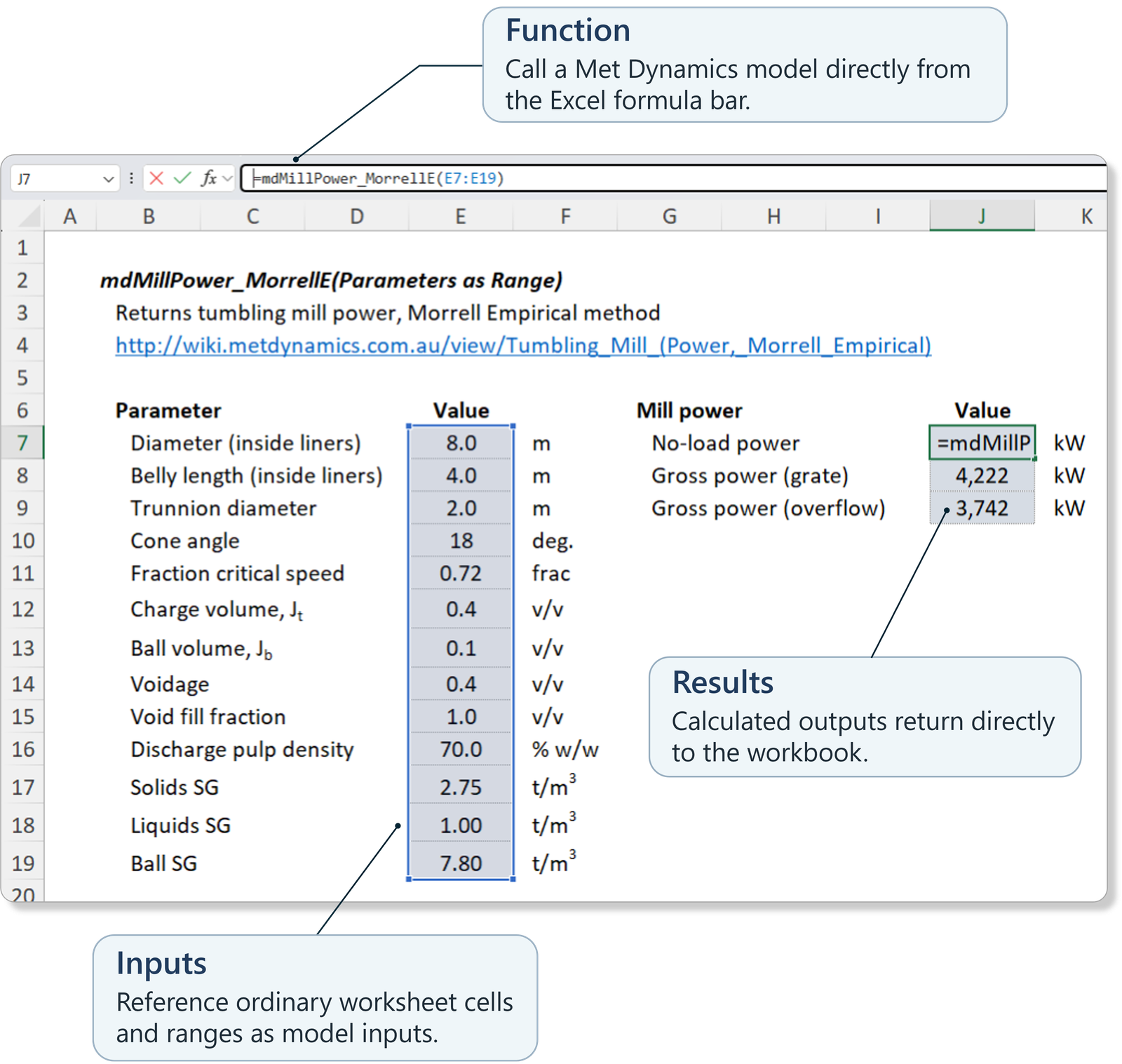This screenshot has height=1064, width=1122.
Task: Click the 'Returns tumbling mill power' description
Action: click(x=388, y=313)
